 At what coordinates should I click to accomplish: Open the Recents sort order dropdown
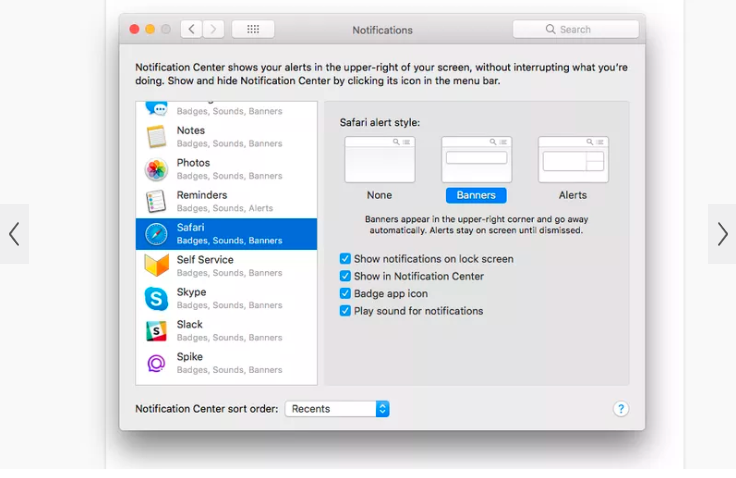pyautogui.click(x=337, y=409)
